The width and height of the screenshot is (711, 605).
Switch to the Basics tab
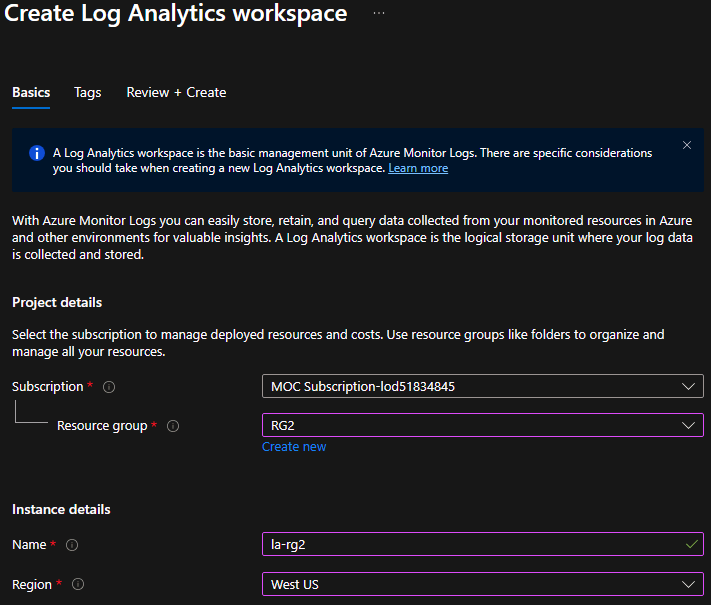click(x=31, y=92)
